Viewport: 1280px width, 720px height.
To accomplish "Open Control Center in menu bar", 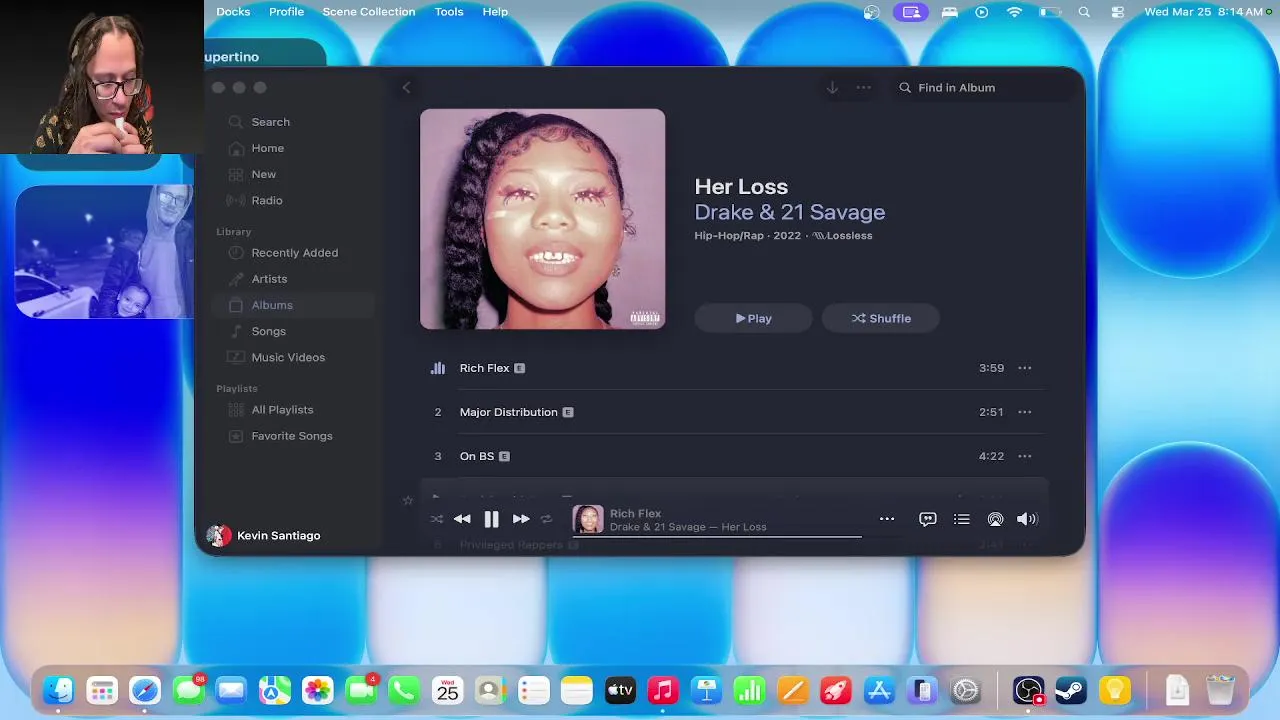I will click(1118, 12).
